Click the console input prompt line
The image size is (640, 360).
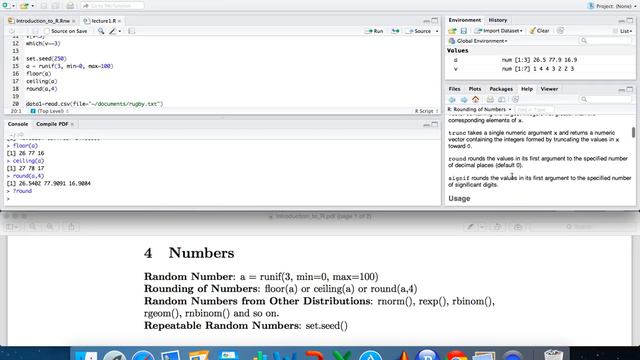click(222, 199)
